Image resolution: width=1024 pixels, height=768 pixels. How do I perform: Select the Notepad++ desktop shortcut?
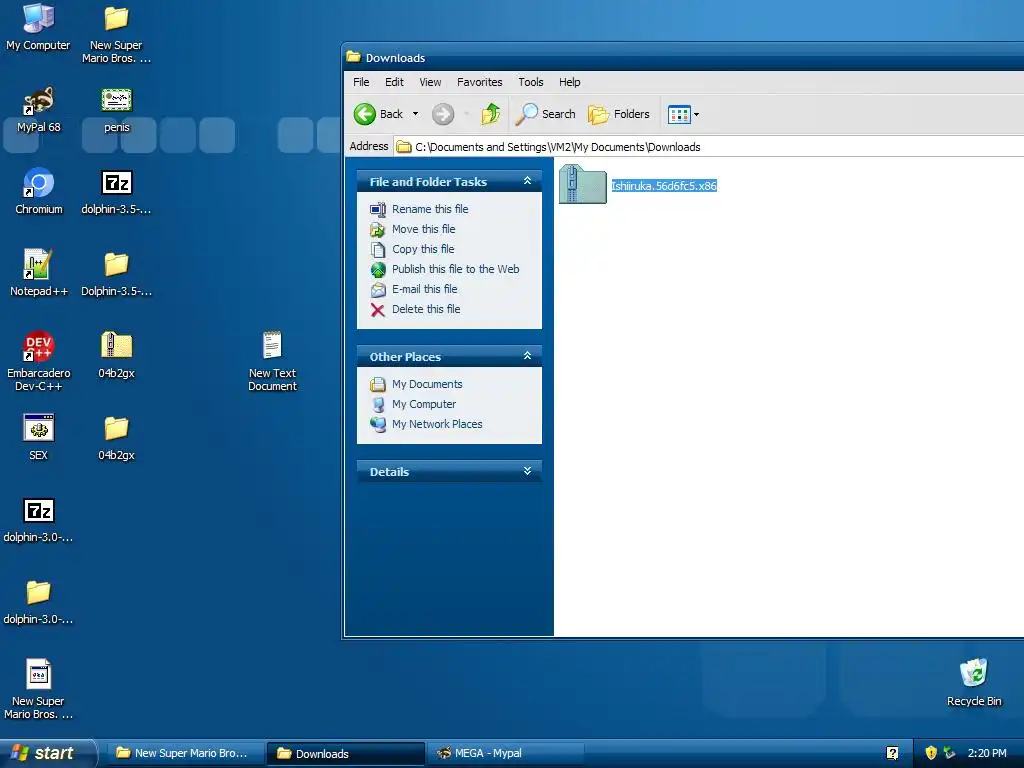coord(39,273)
